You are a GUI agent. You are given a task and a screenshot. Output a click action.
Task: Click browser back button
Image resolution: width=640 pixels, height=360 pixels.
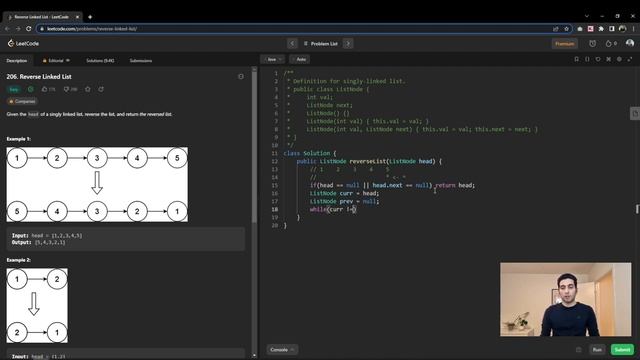[x=7, y=29]
